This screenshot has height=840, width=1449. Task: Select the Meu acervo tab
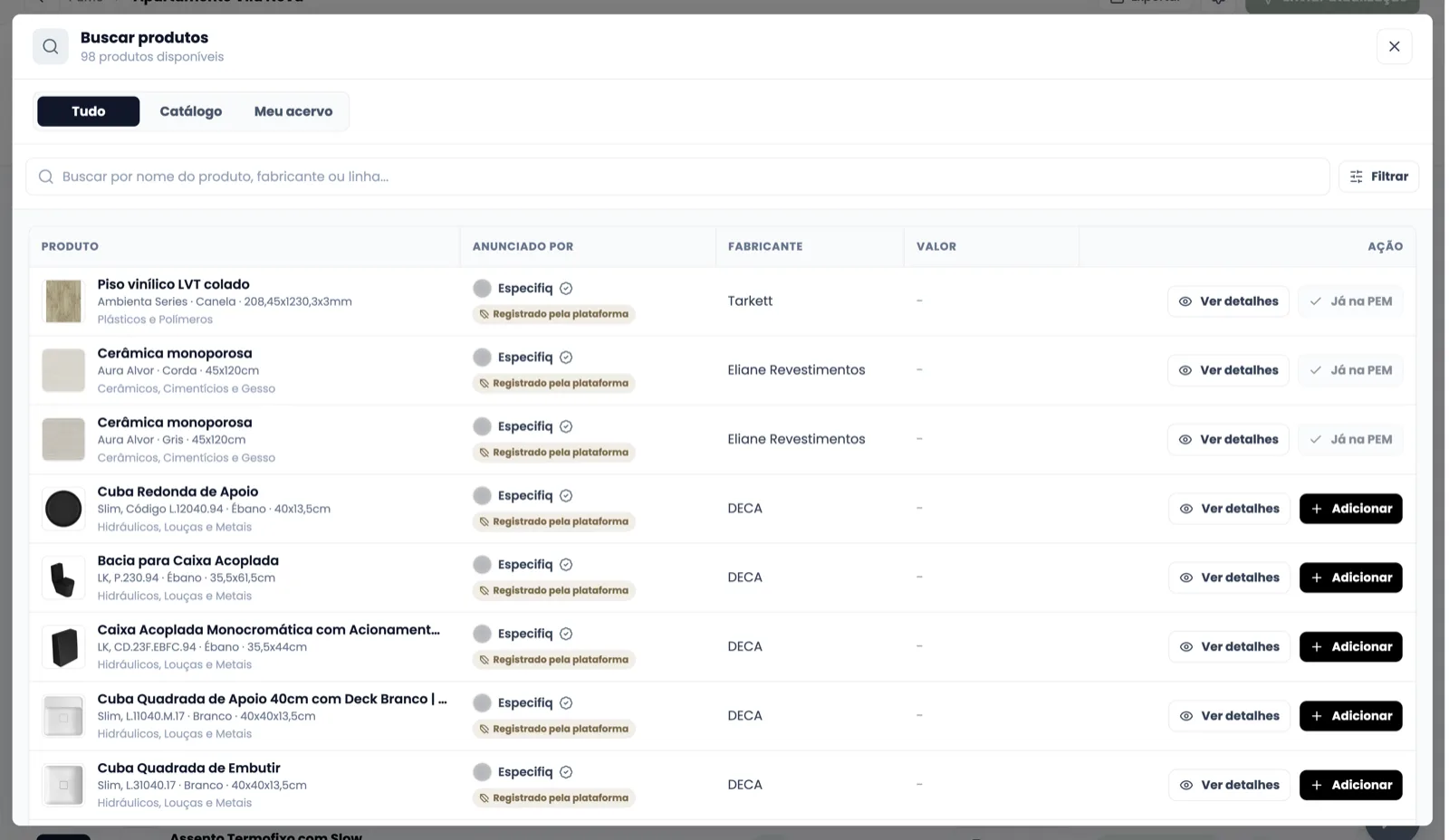click(293, 111)
